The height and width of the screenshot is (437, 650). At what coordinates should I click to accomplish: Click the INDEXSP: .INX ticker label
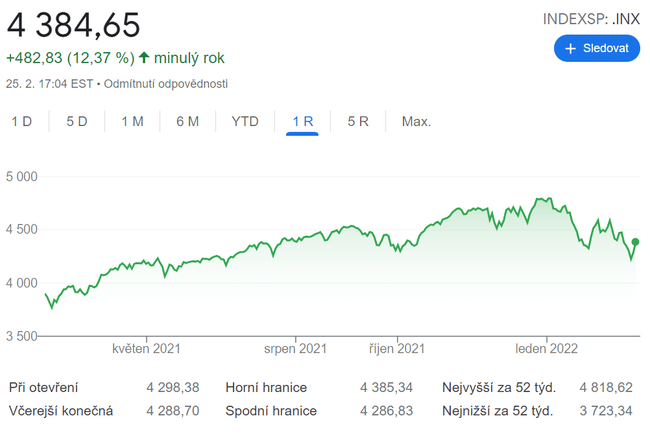[591, 18]
